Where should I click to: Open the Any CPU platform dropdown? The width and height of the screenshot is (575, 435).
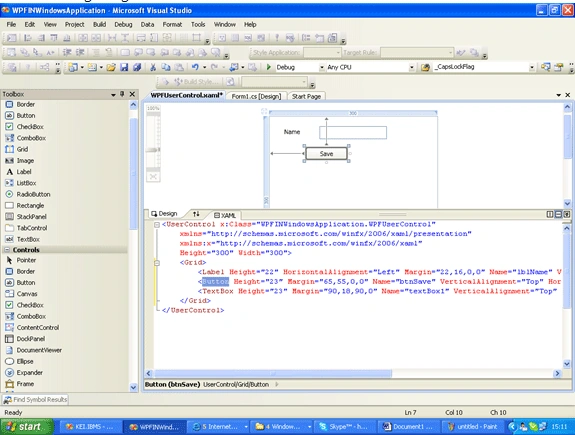pos(411,67)
